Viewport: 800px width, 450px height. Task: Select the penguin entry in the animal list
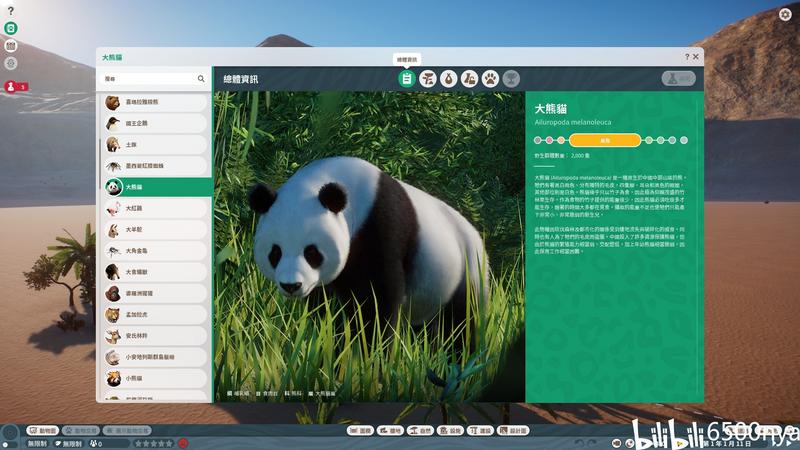click(156, 123)
